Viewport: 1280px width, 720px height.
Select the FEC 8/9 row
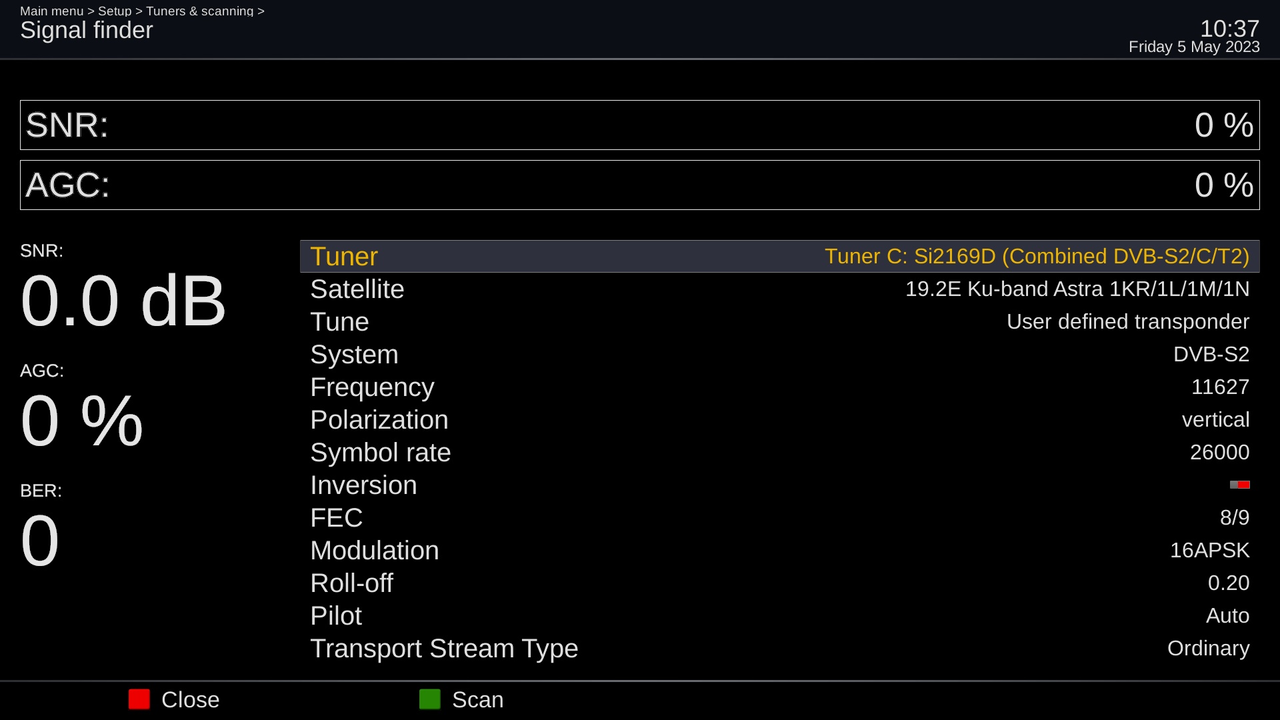(x=779, y=518)
